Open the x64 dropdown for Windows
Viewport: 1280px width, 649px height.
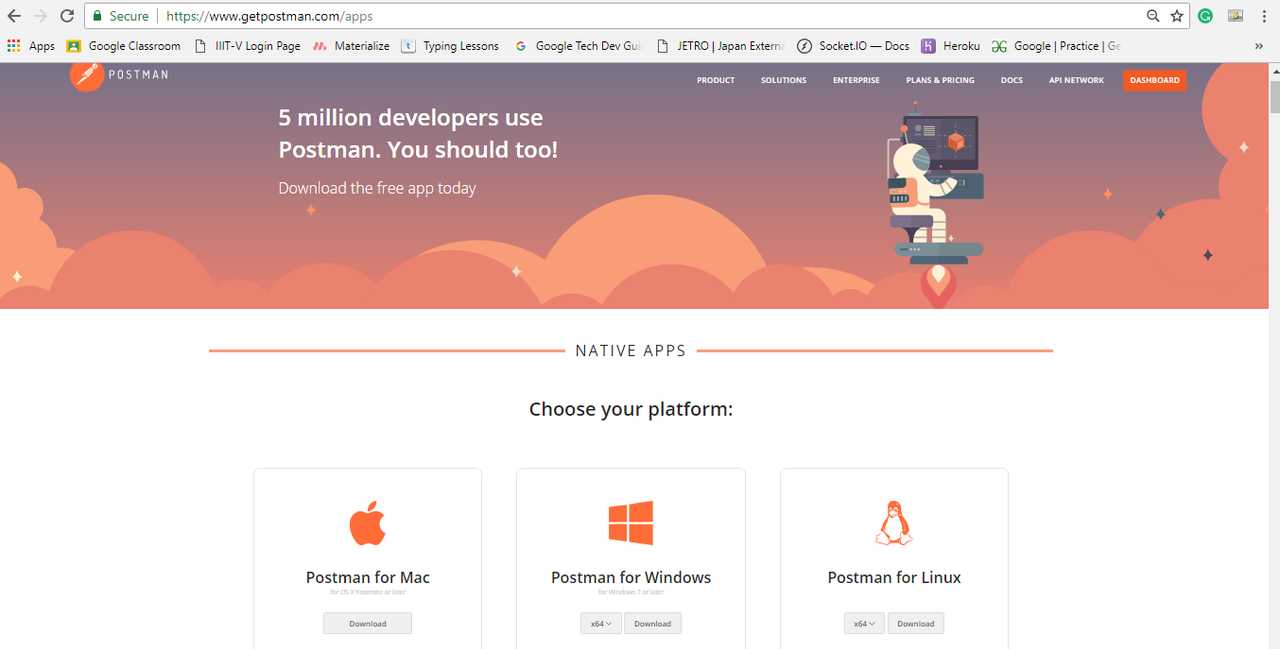pos(600,623)
